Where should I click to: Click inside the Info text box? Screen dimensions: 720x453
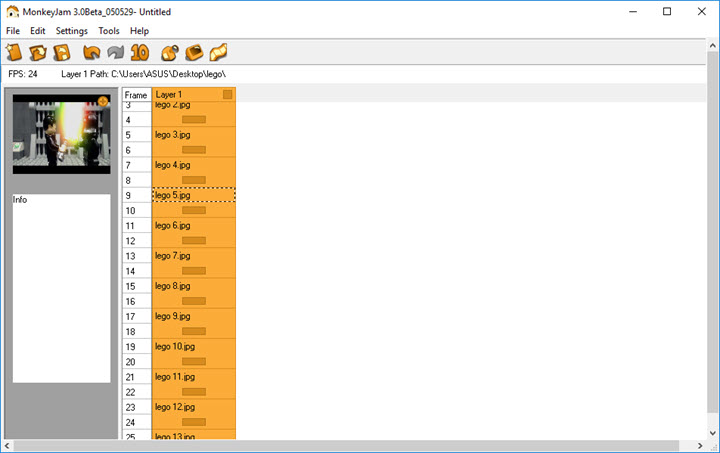(62, 288)
